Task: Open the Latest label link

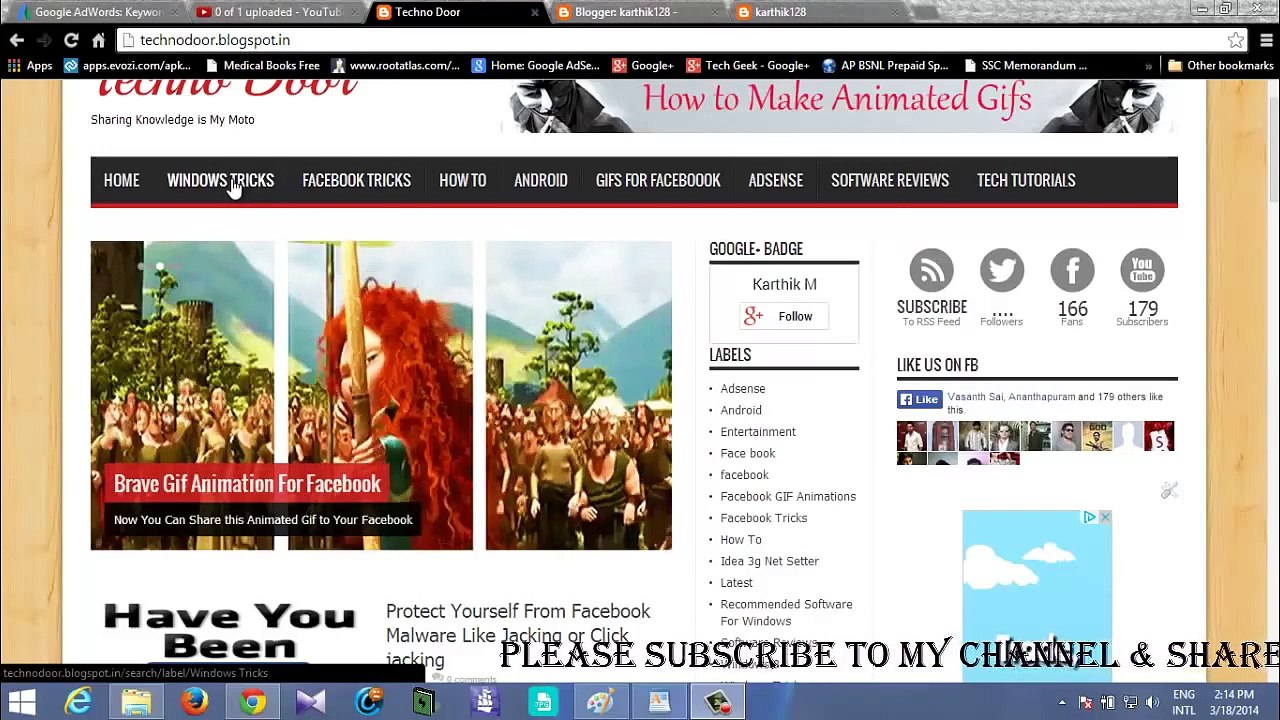Action: [x=736, y=583]
